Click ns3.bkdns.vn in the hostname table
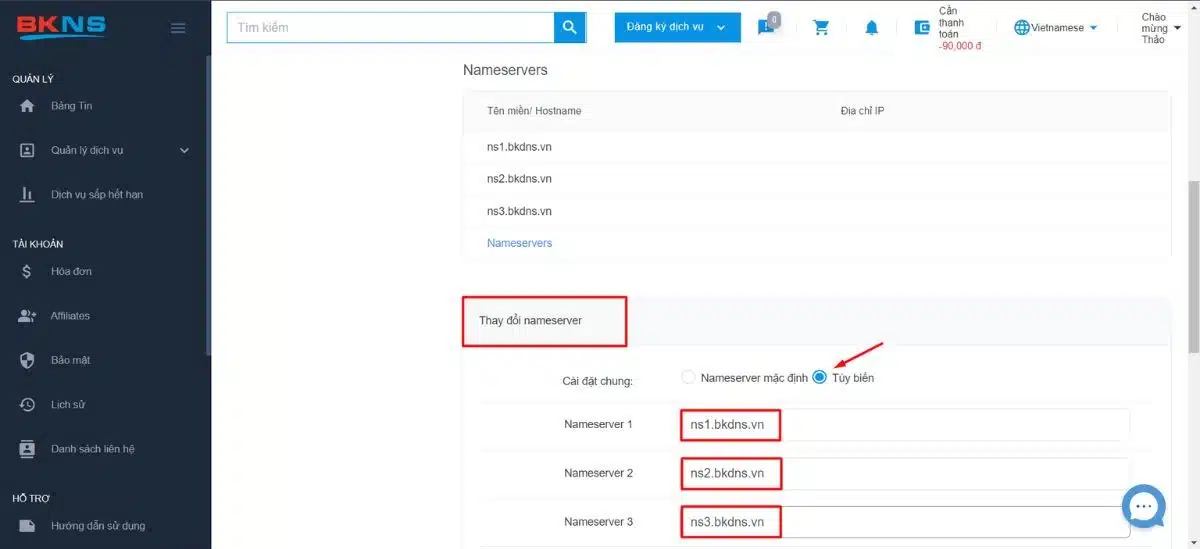Viewport: 1200px width, 549px height. [519, 211]
